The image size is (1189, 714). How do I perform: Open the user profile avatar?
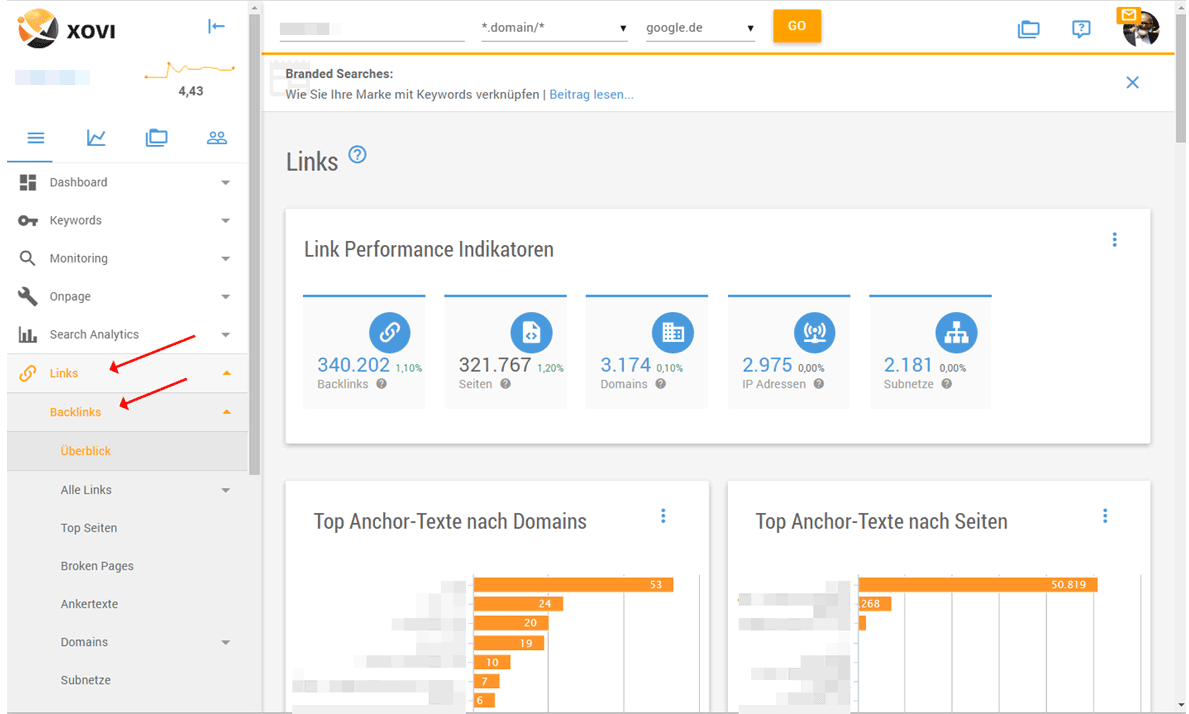click(x=1142, y=30)
